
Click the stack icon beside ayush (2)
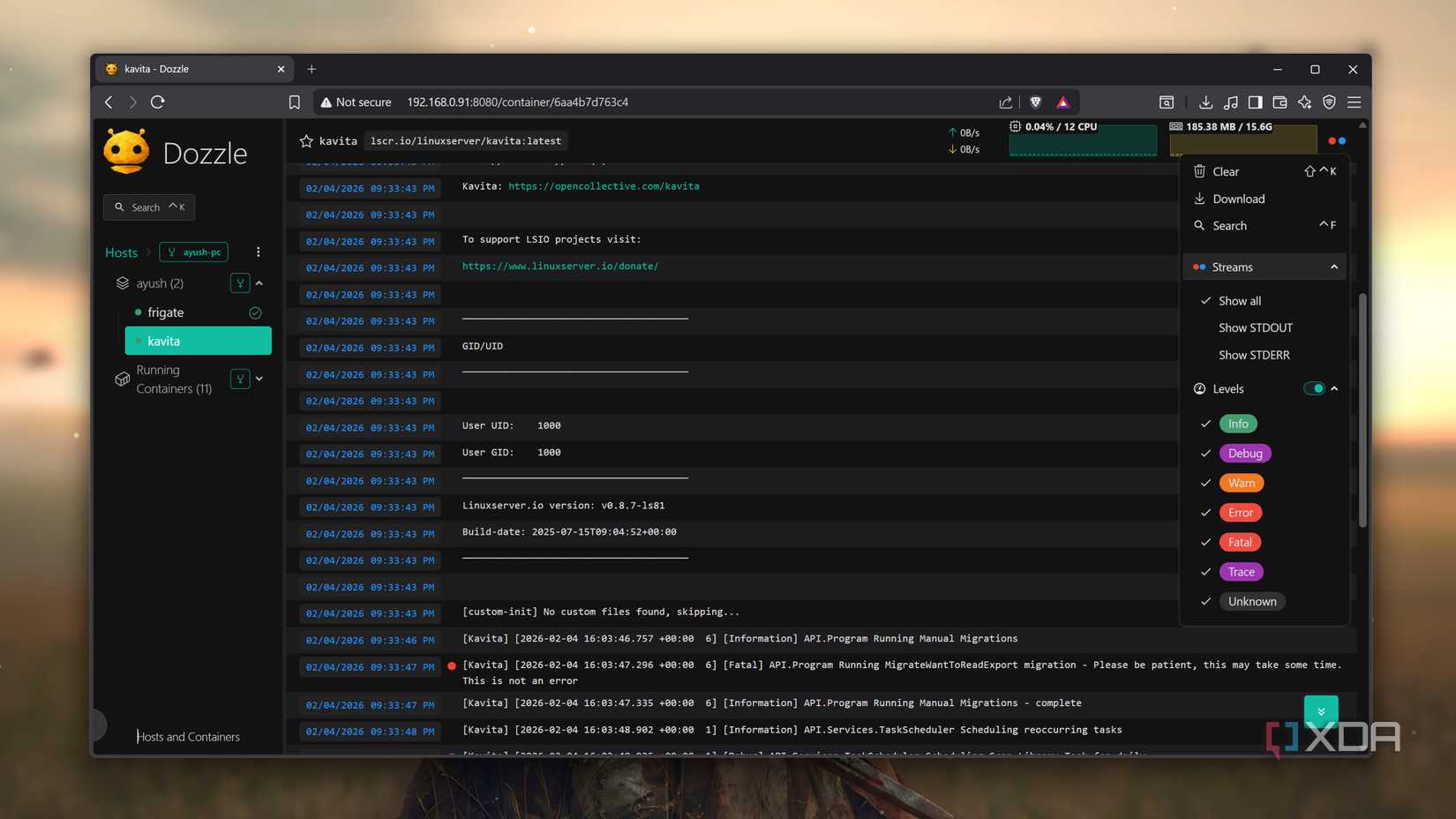click(123, 283)
